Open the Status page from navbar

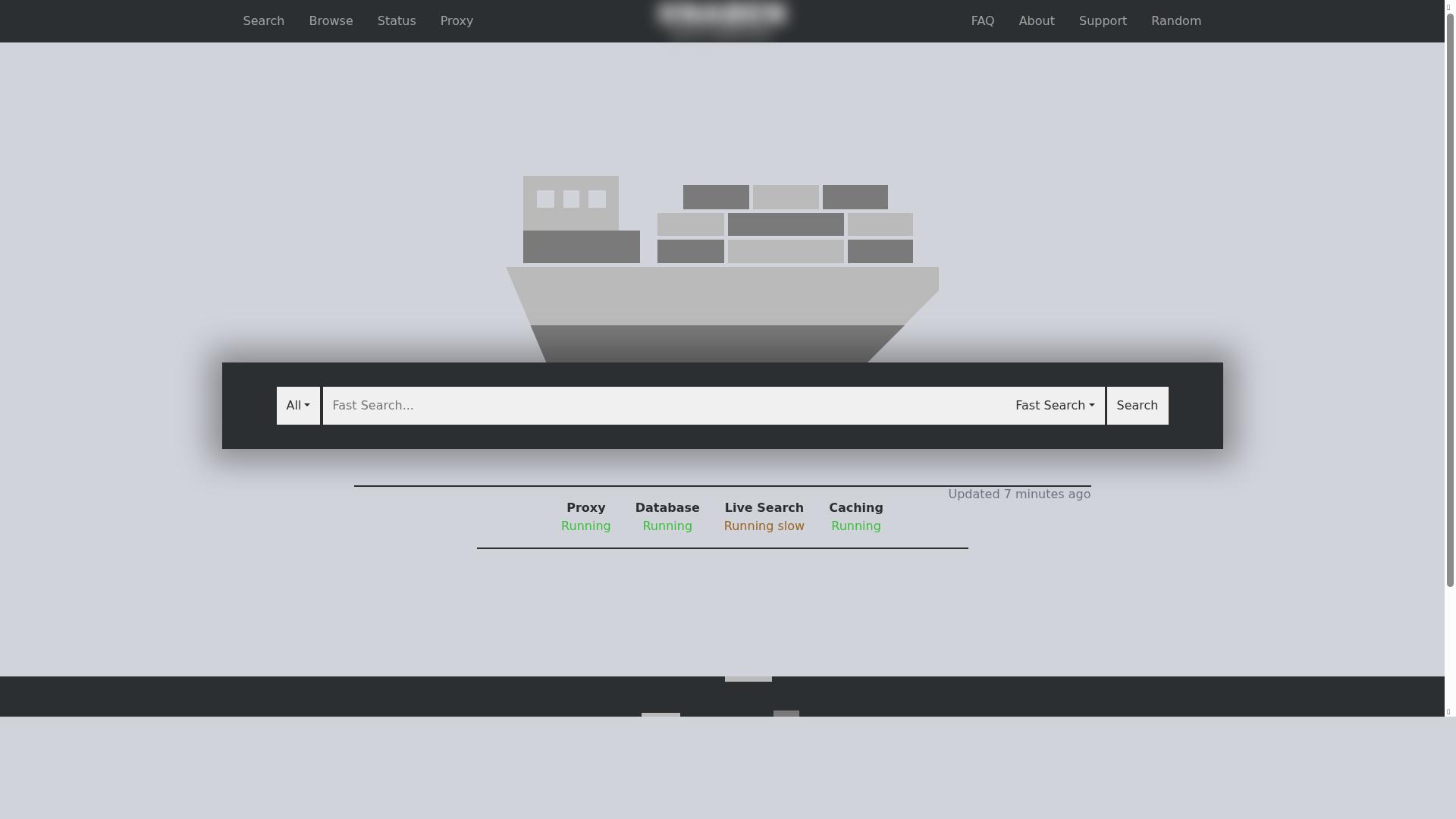click(x=397, y=21)
